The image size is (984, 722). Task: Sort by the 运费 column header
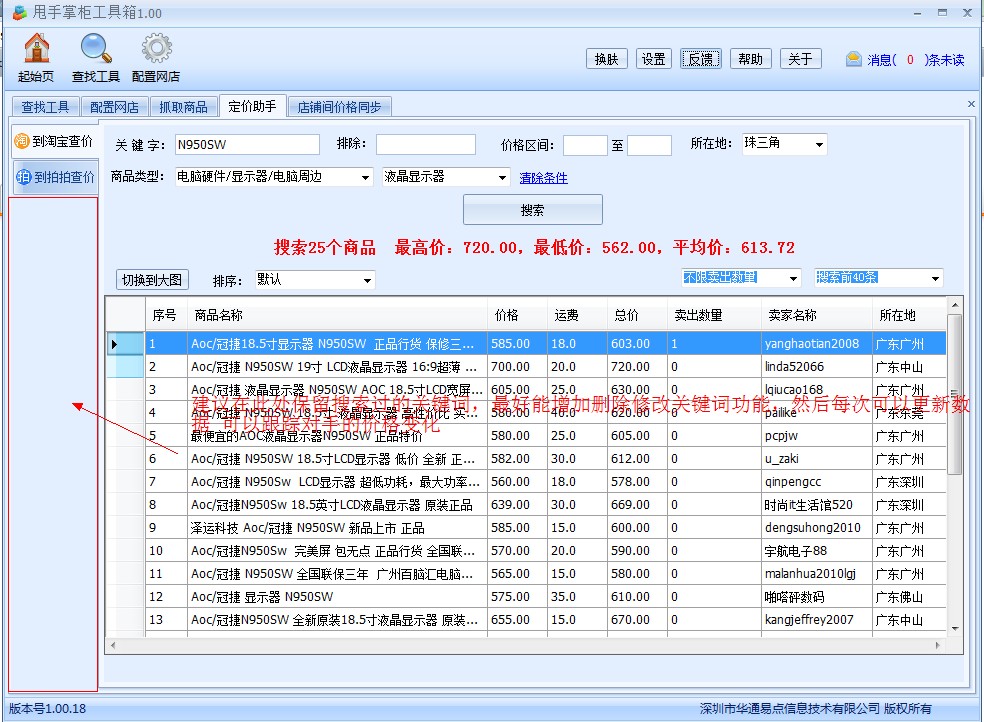pos(577,315)
